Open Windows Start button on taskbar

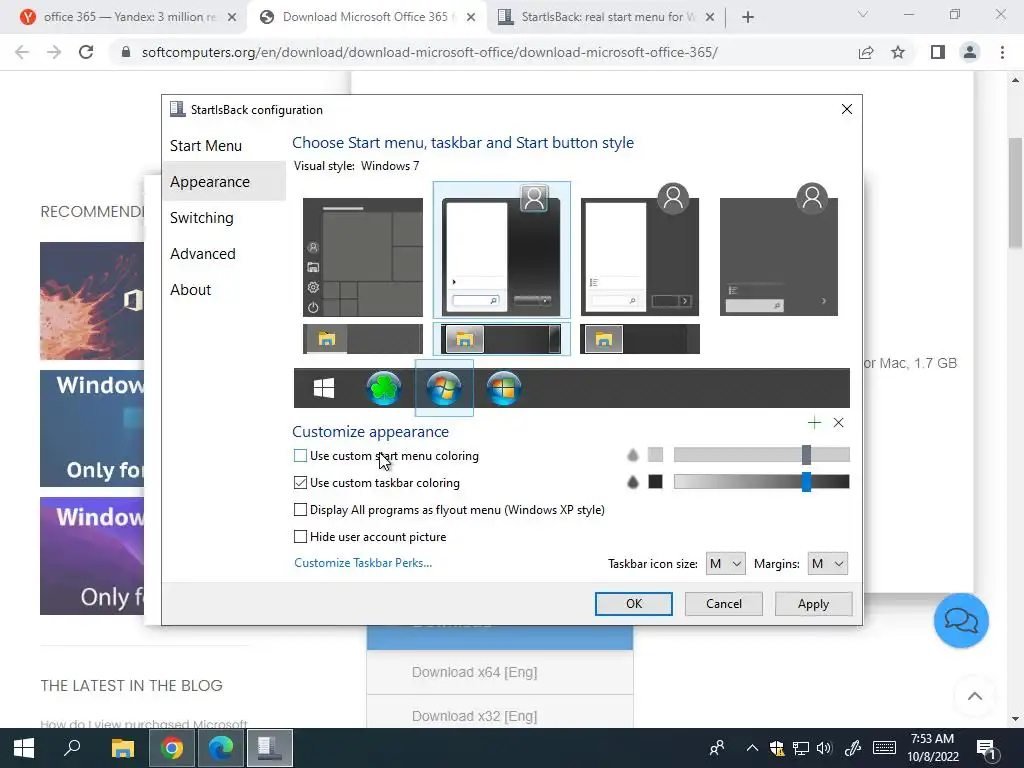24,748
